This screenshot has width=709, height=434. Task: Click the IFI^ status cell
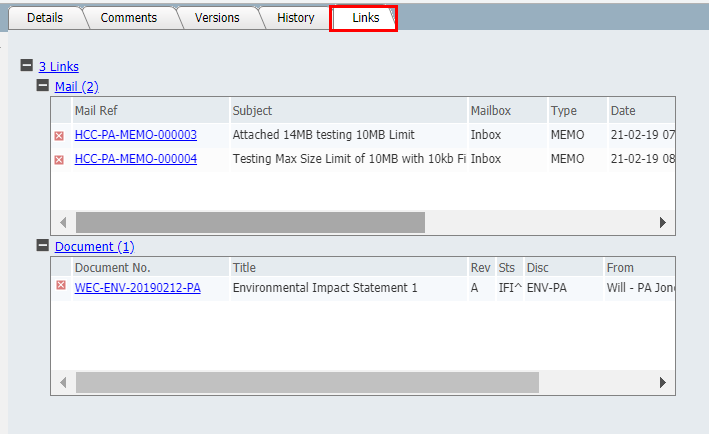[x=510, y=288]
